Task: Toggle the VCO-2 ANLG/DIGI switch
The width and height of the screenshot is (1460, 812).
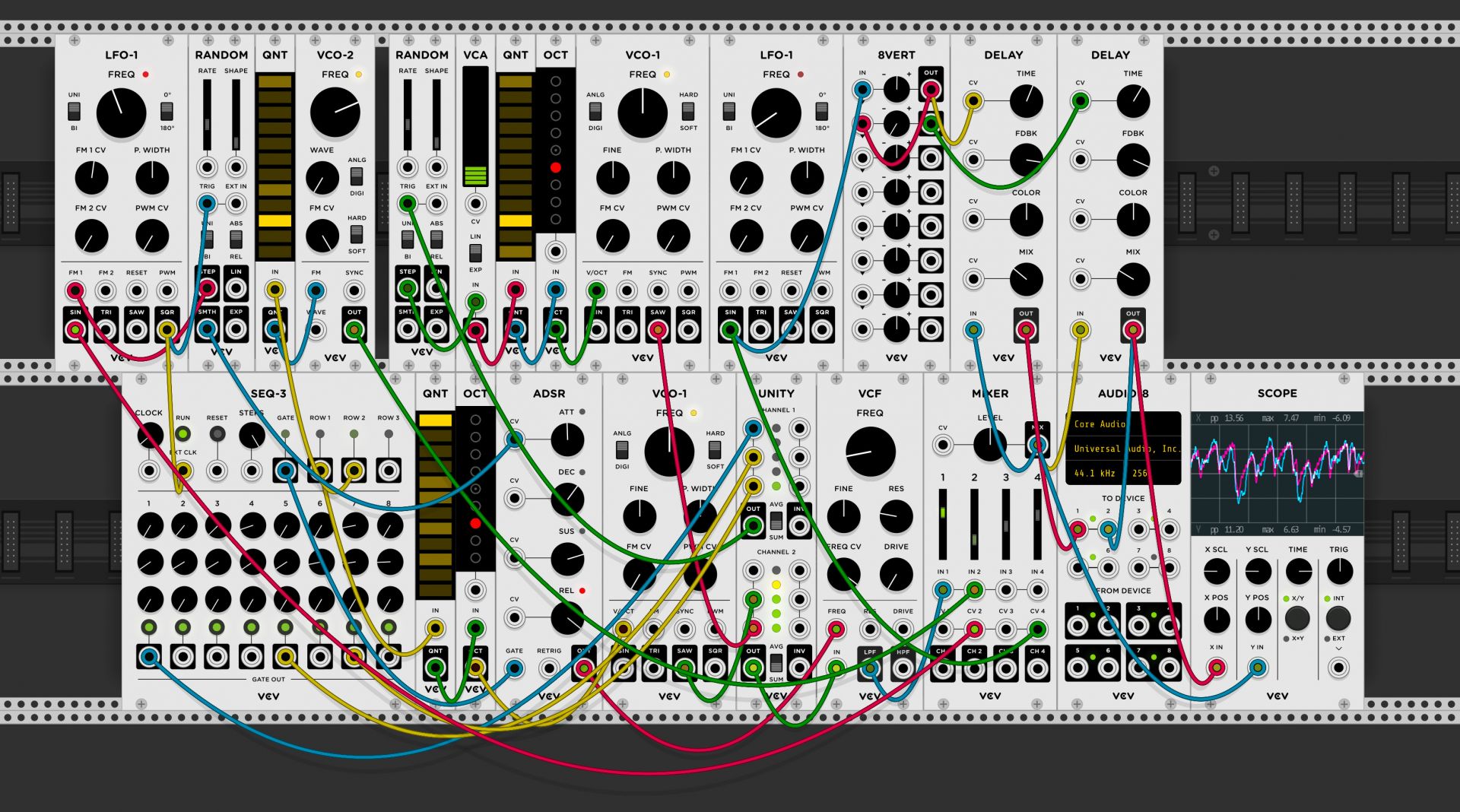Action: point(356,176)
